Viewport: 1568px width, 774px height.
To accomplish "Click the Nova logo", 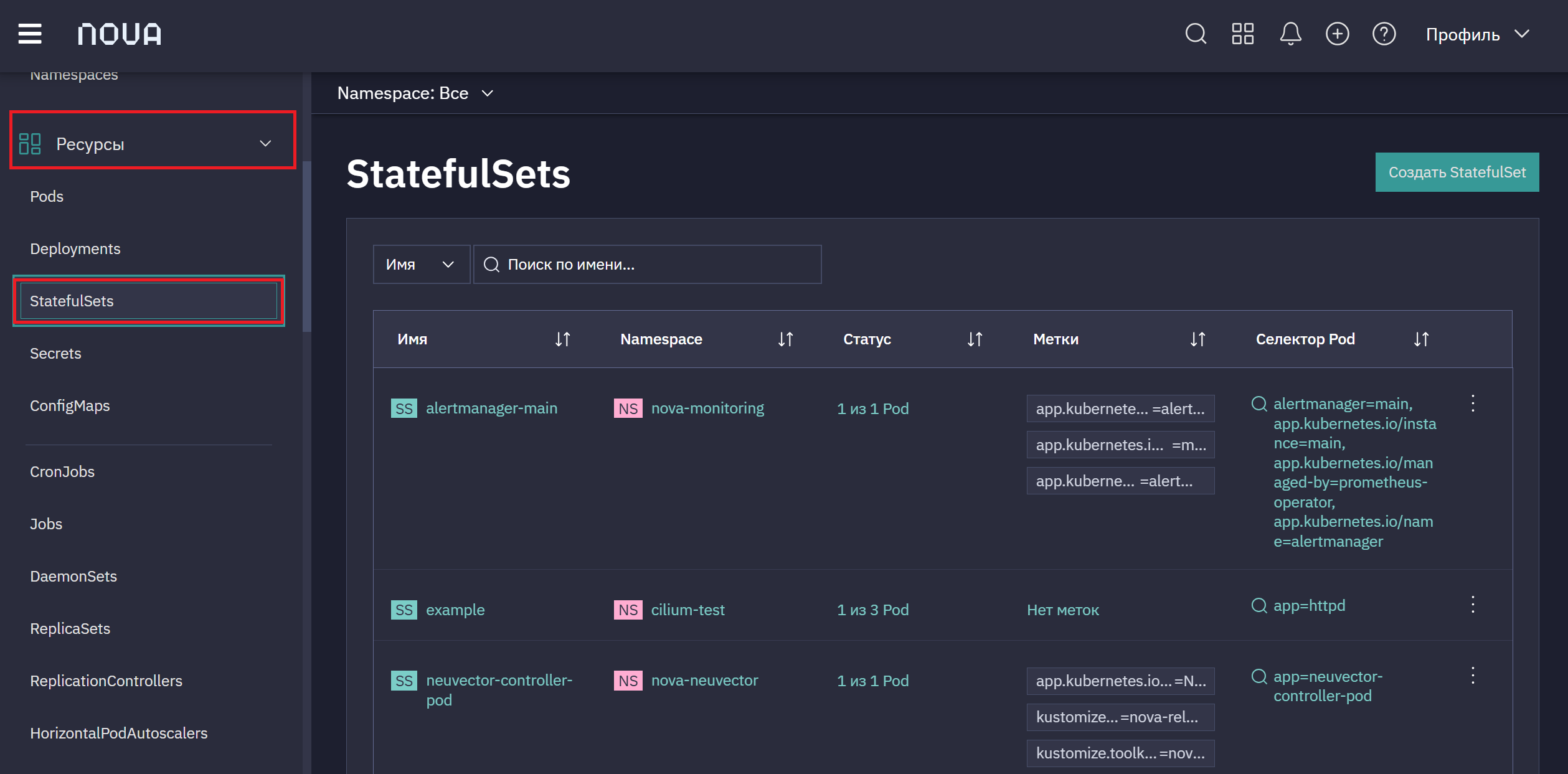I will coord(119,34).
